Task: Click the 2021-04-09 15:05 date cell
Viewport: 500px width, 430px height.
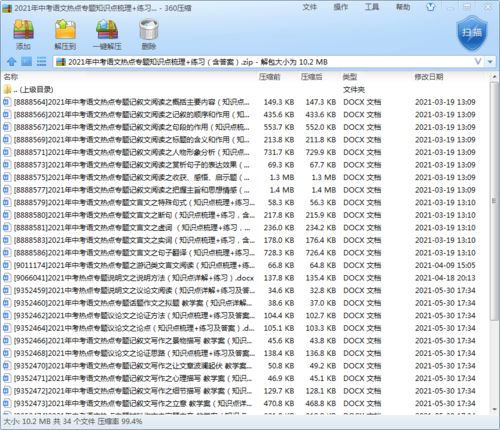Action: [445, 265]
